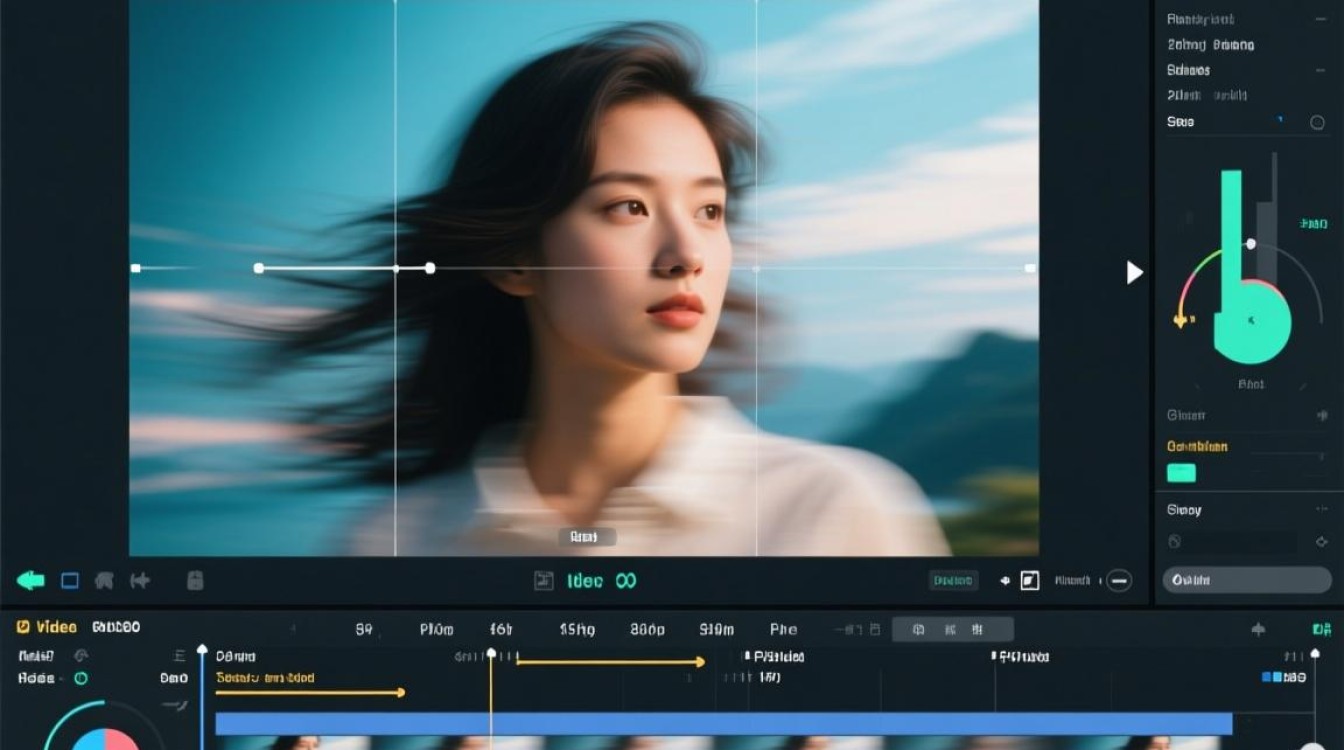The image size is (1344, 750).
Task: Click the dark green button in the bottom bar
Action: pos(952,580)
